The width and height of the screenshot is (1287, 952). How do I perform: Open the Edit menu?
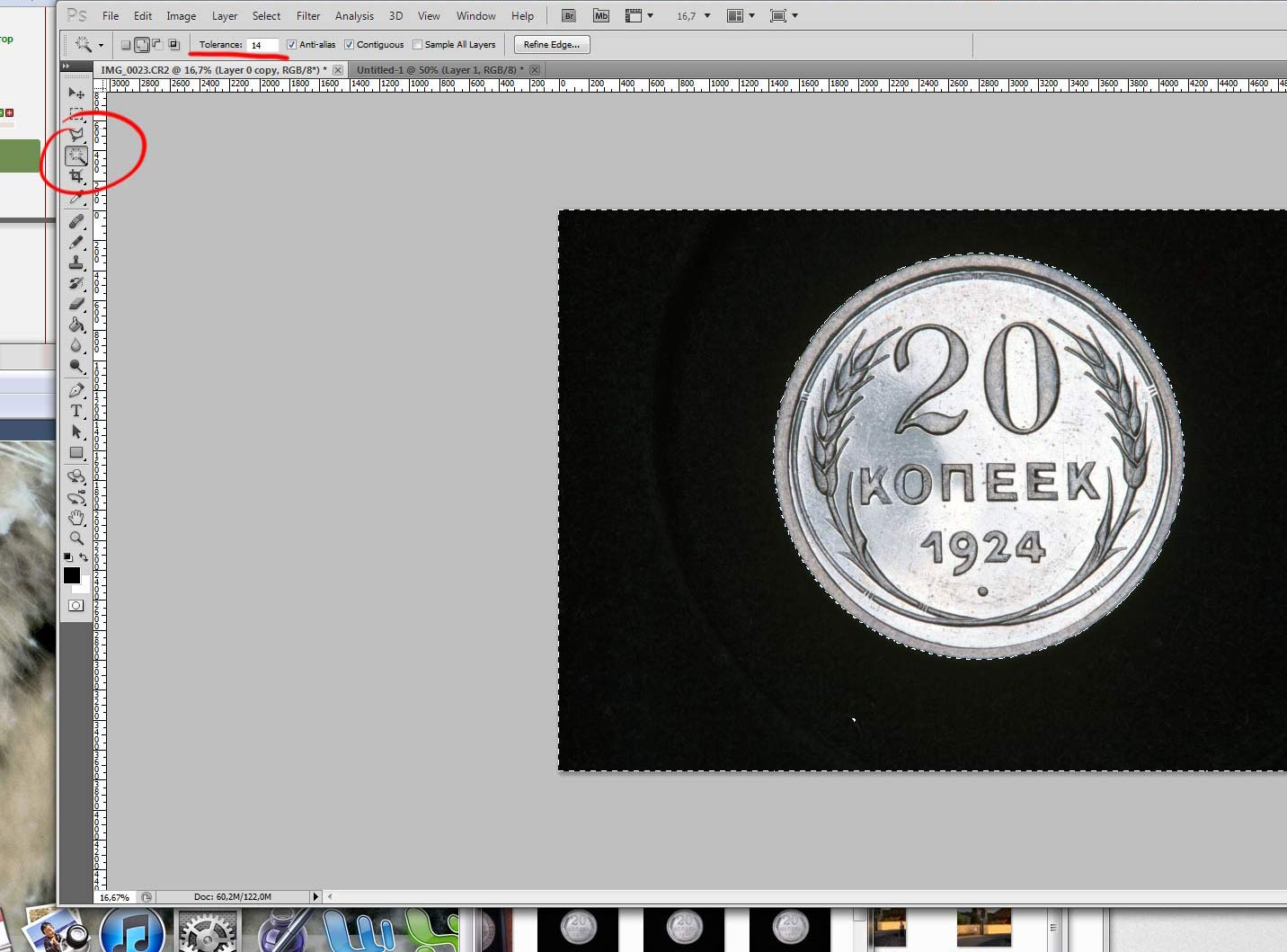pyautogui.click(x=143, y=16)
